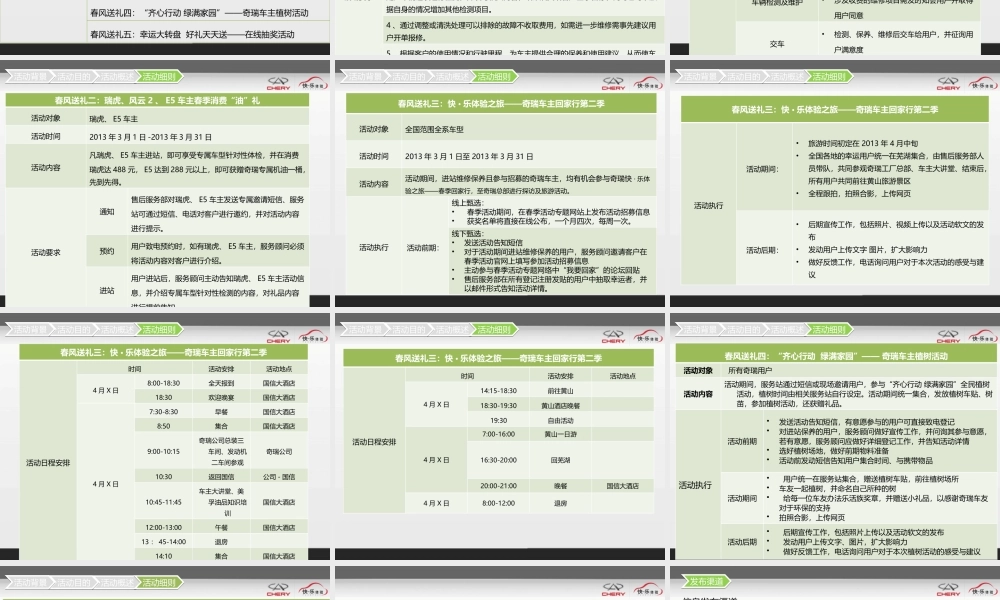Select the 活动背景 tab on the 春风送礼二 slide

click(x=30, y=77)
